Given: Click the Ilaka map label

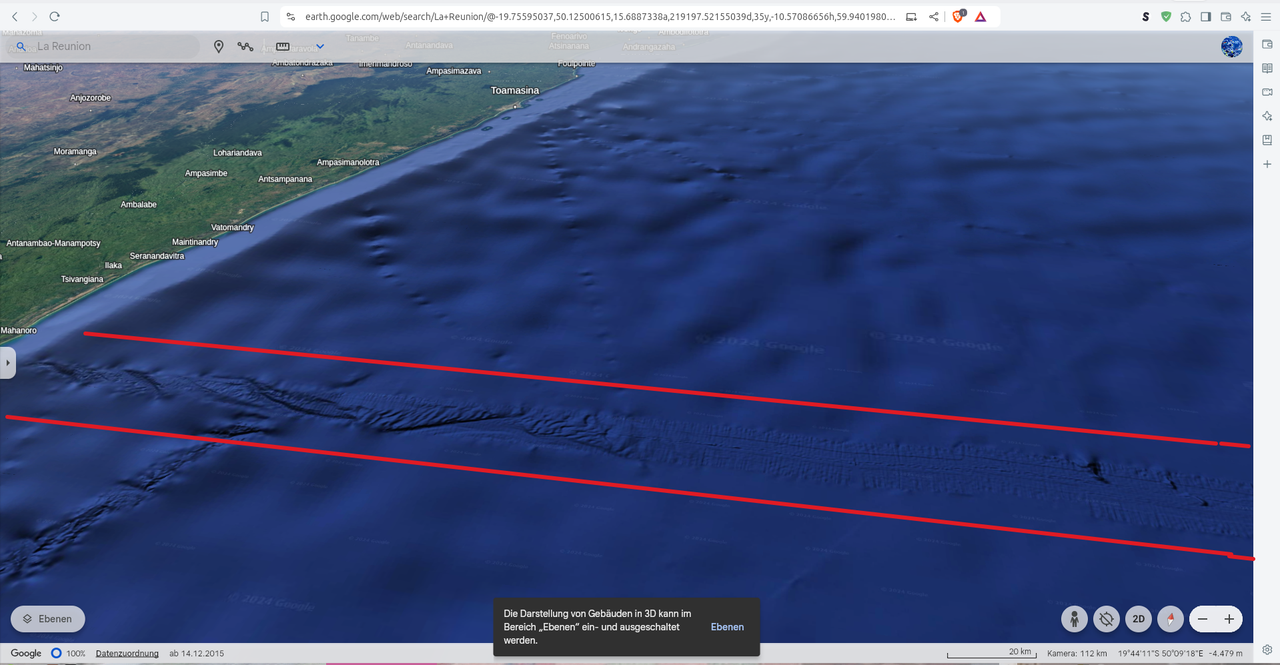Looking at the screenshot, I should (x=113, y=265).
